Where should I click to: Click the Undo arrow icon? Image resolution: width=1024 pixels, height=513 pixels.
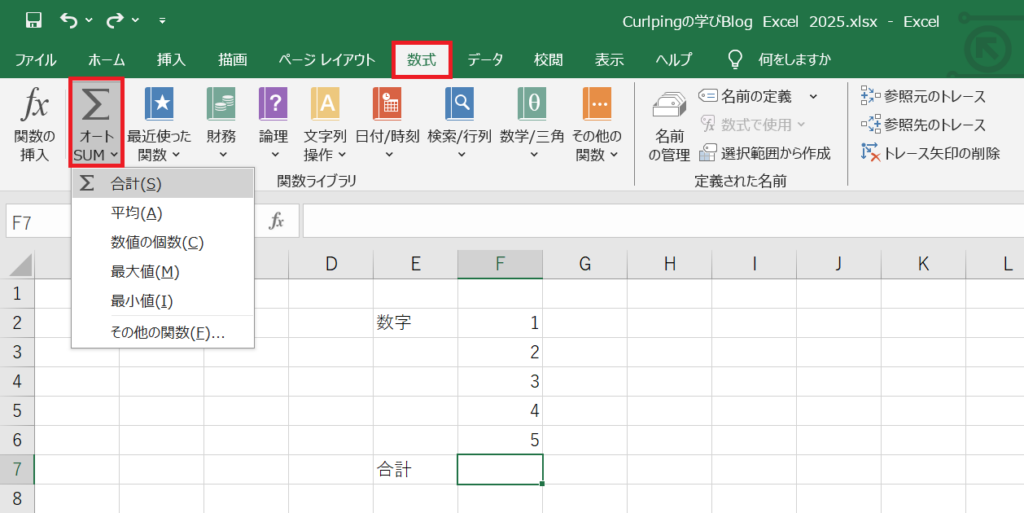(x=69, y=20)
